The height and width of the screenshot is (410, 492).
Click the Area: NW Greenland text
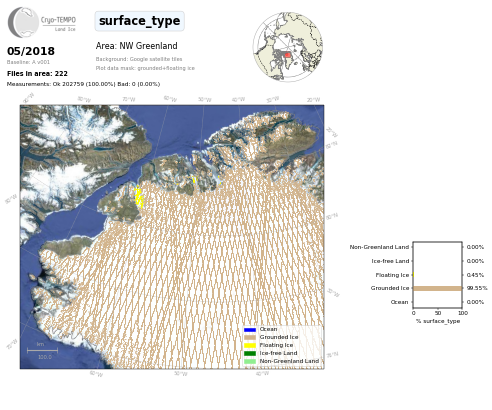[136, 46]
